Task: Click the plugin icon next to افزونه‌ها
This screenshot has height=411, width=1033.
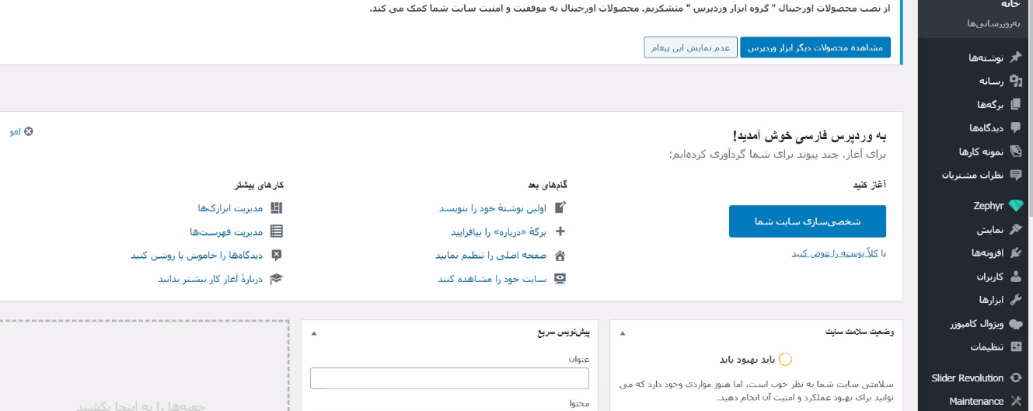Action: coord(1017,253)
